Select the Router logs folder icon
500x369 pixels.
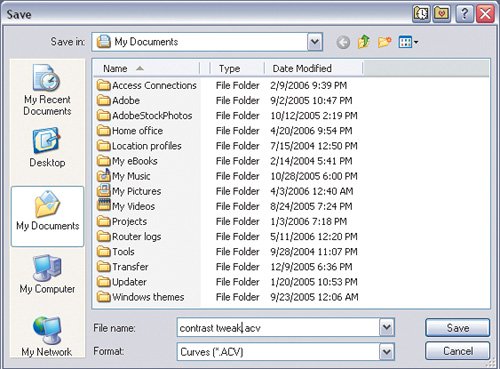104,236
